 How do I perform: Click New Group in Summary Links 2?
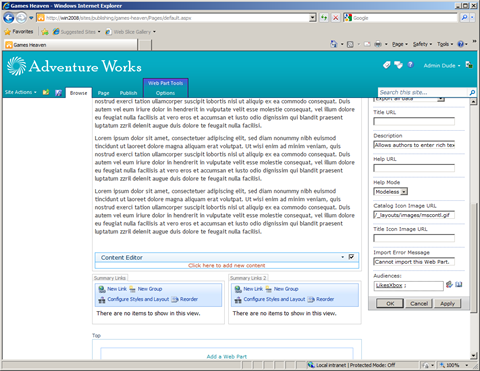point(286,289)
